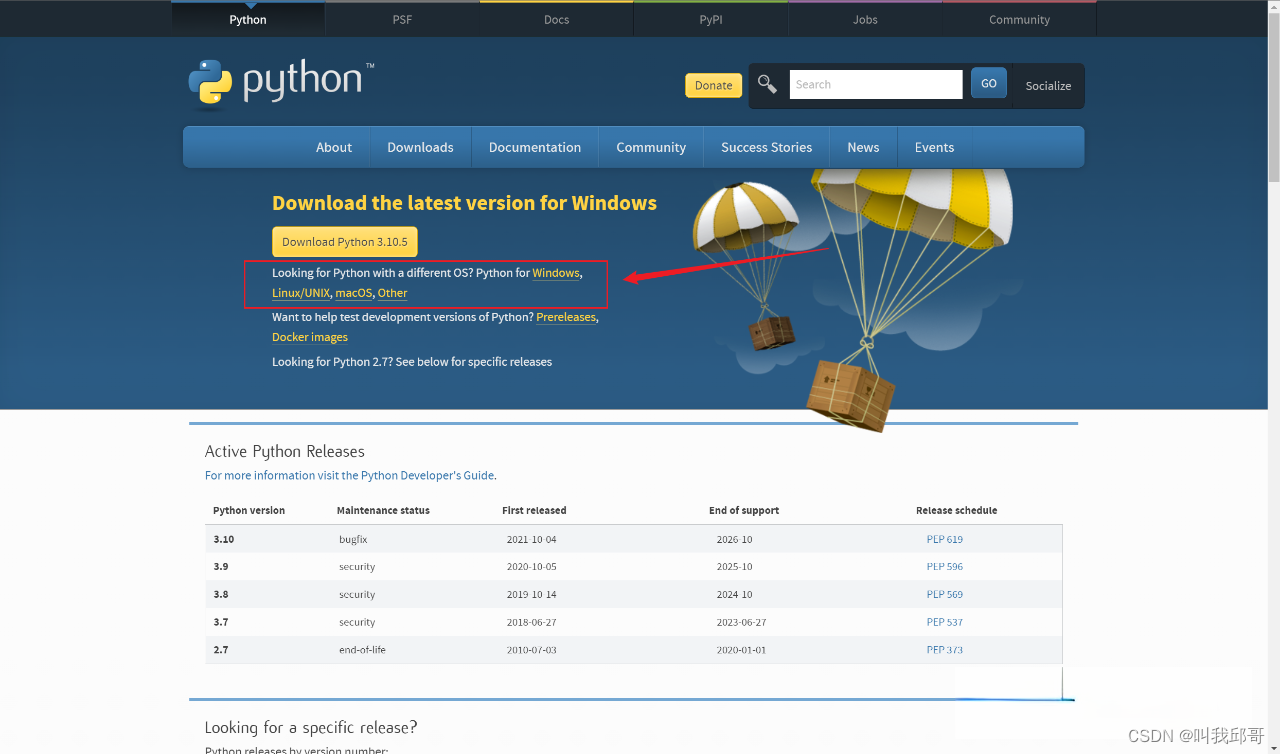The image size is (1280, 754).
Task: Open the PEP 373 release schedule
Action: pyautogui.click(x=944, y=650)
